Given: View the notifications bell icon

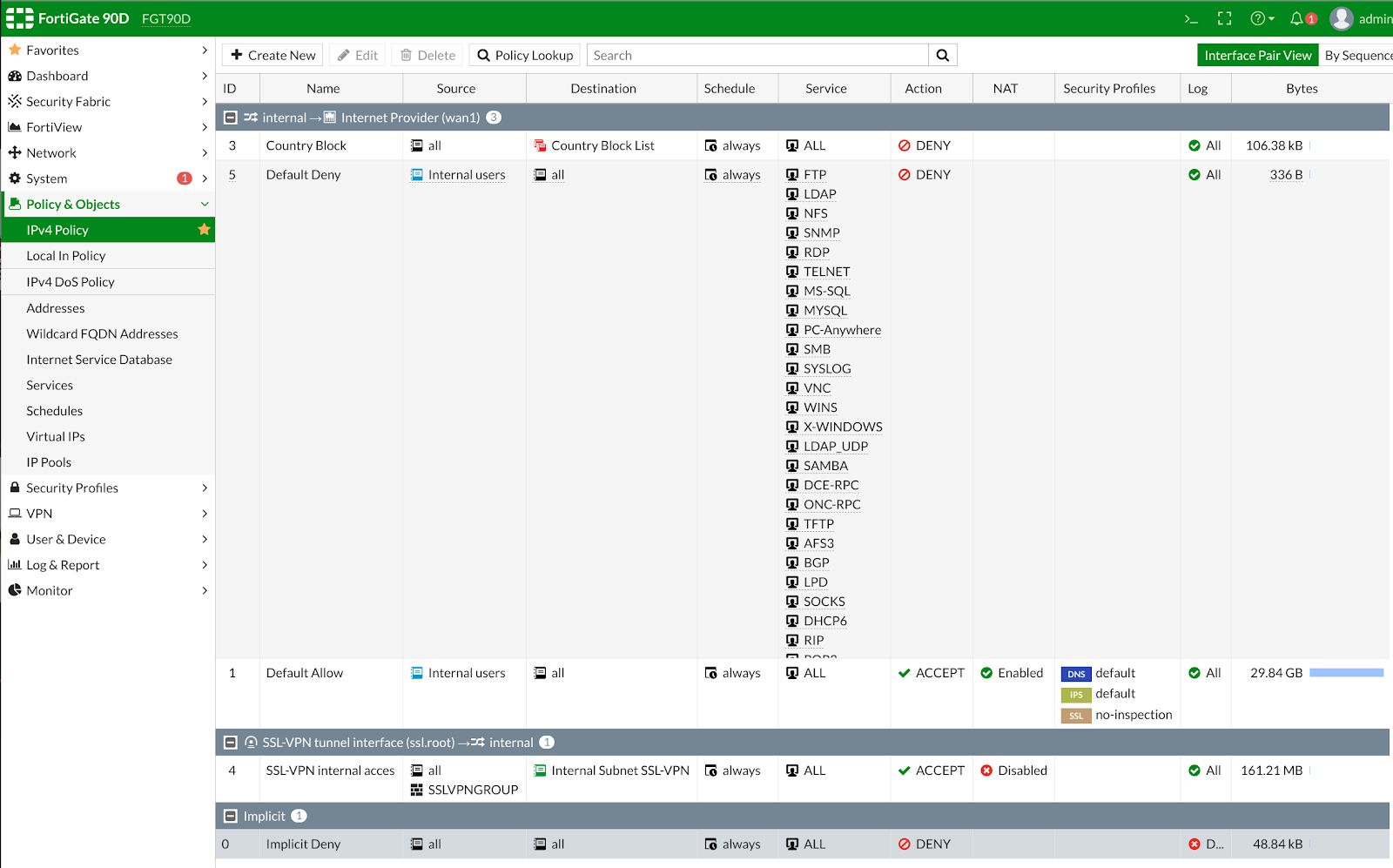Looking at the screenshot, I should tap(1297, 18).
